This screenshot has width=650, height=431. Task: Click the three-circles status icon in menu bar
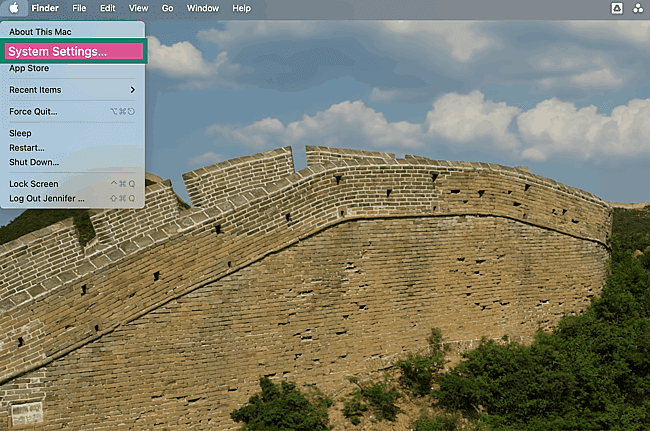pos(638,8)
